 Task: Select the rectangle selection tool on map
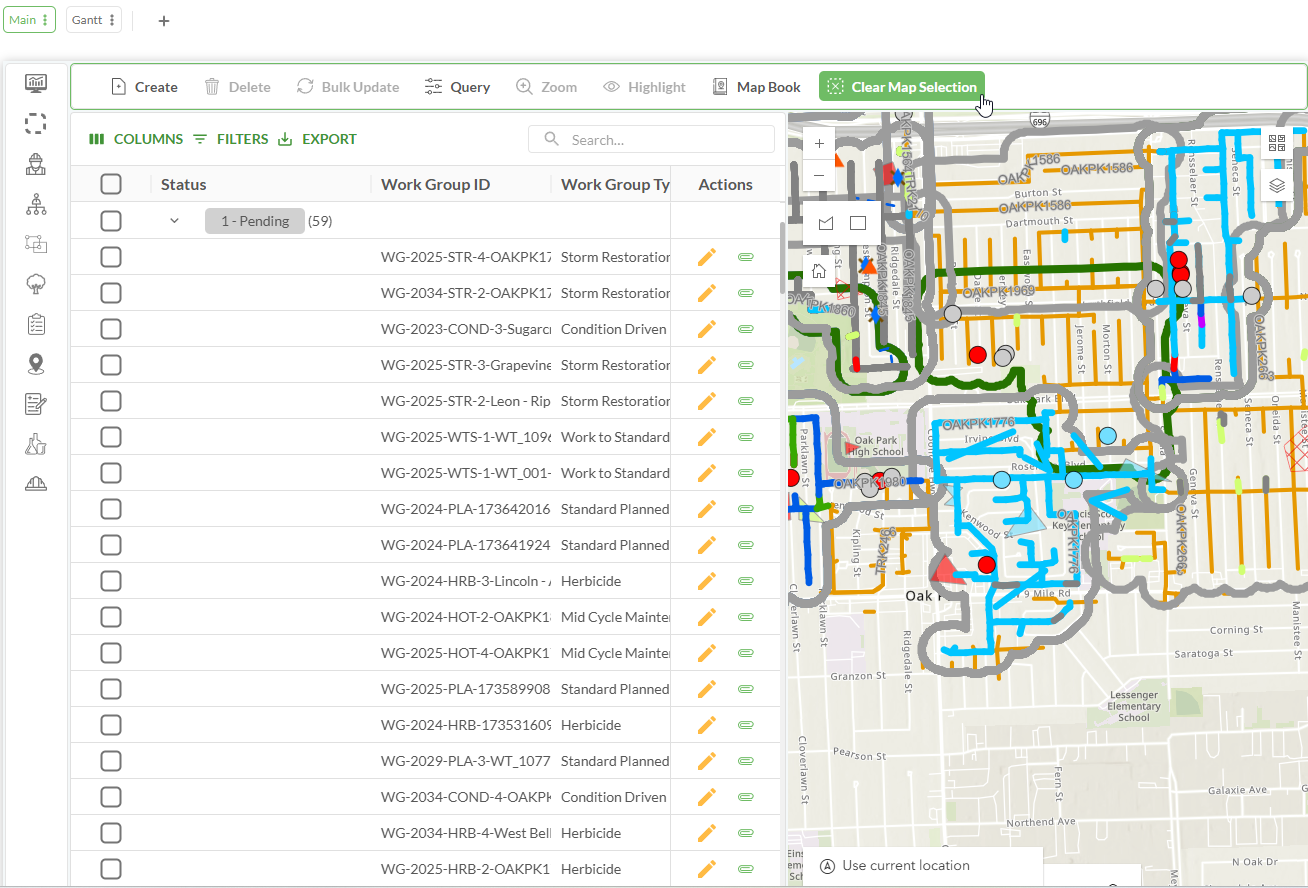click(x=858, y=223)
